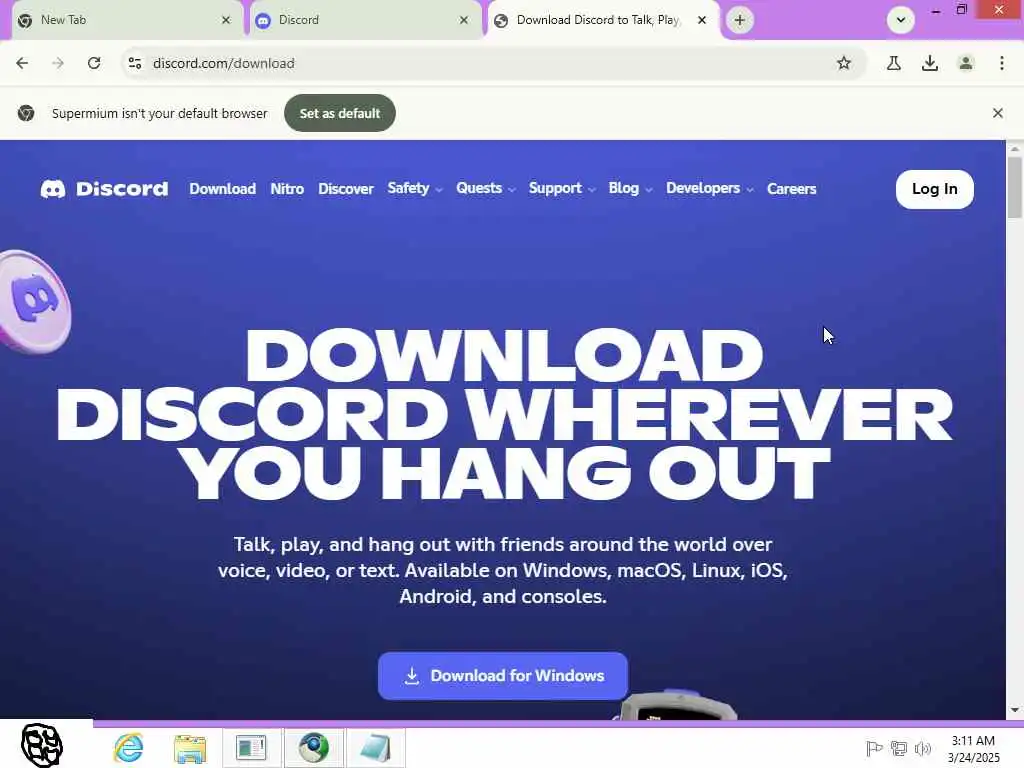This screenshot has height=768, width=1024.
Task: Open the volume speaker tray icon
Action: [x=923, y=748]
